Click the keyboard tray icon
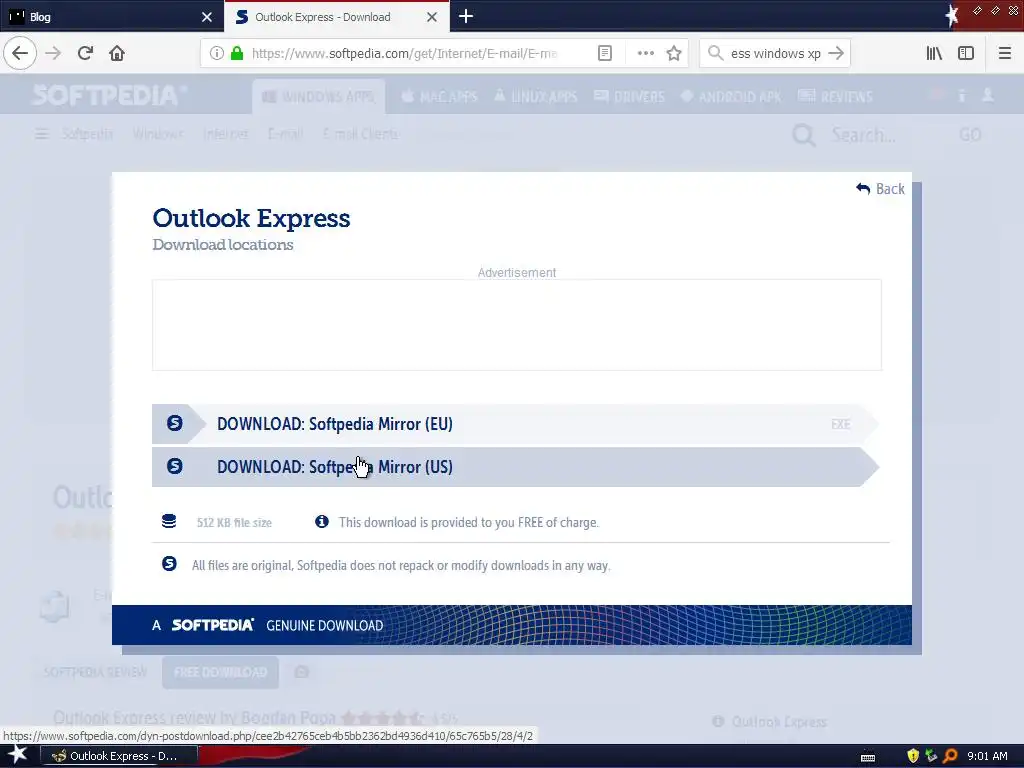Image resolution: width=1024 pixels, height=768 pixels. (x=868, y=758)
